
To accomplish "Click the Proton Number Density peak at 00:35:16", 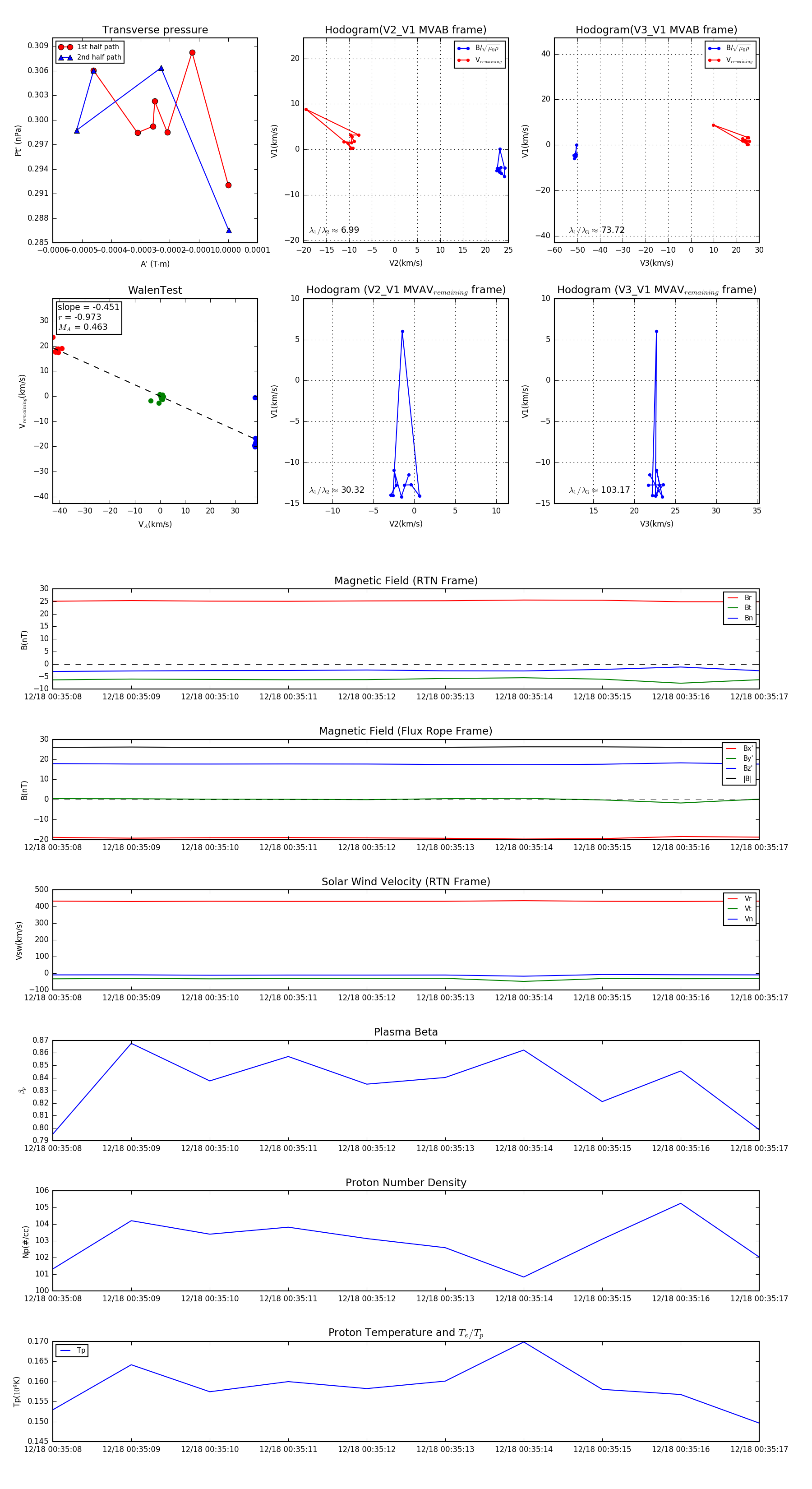I will [x=681, y=1203].
